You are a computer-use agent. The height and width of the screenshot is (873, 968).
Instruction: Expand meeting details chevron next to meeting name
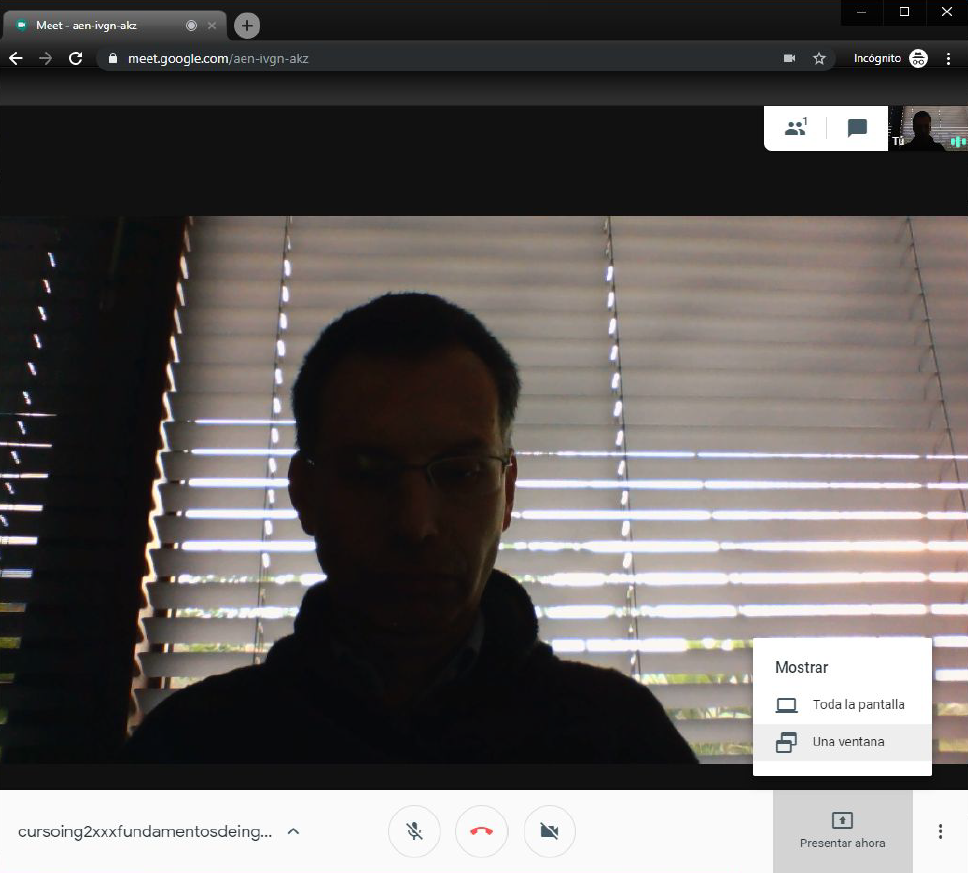[x=294, y=832]
